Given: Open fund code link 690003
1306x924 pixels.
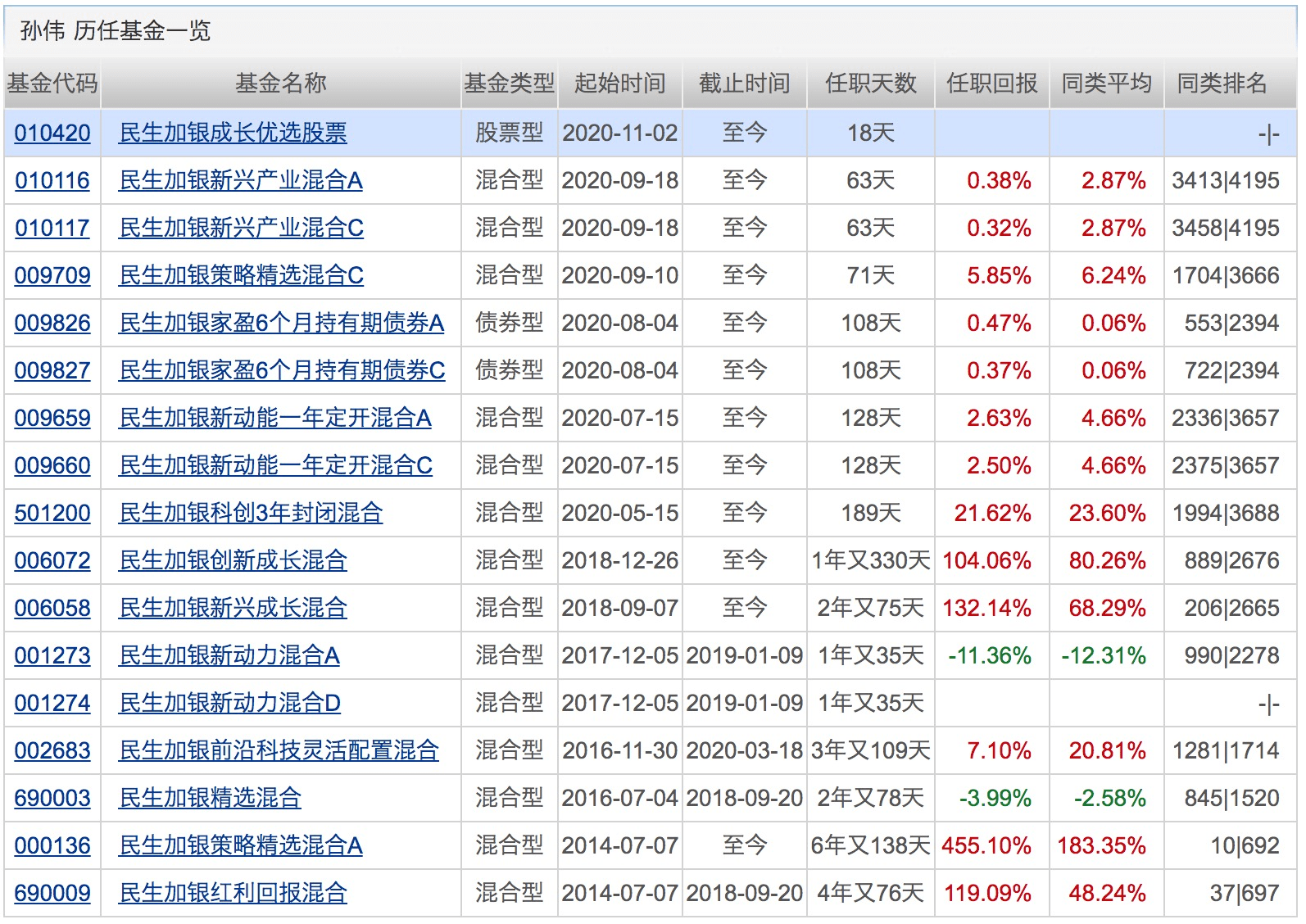Looking at the screenshot, I should coord(52,798).
